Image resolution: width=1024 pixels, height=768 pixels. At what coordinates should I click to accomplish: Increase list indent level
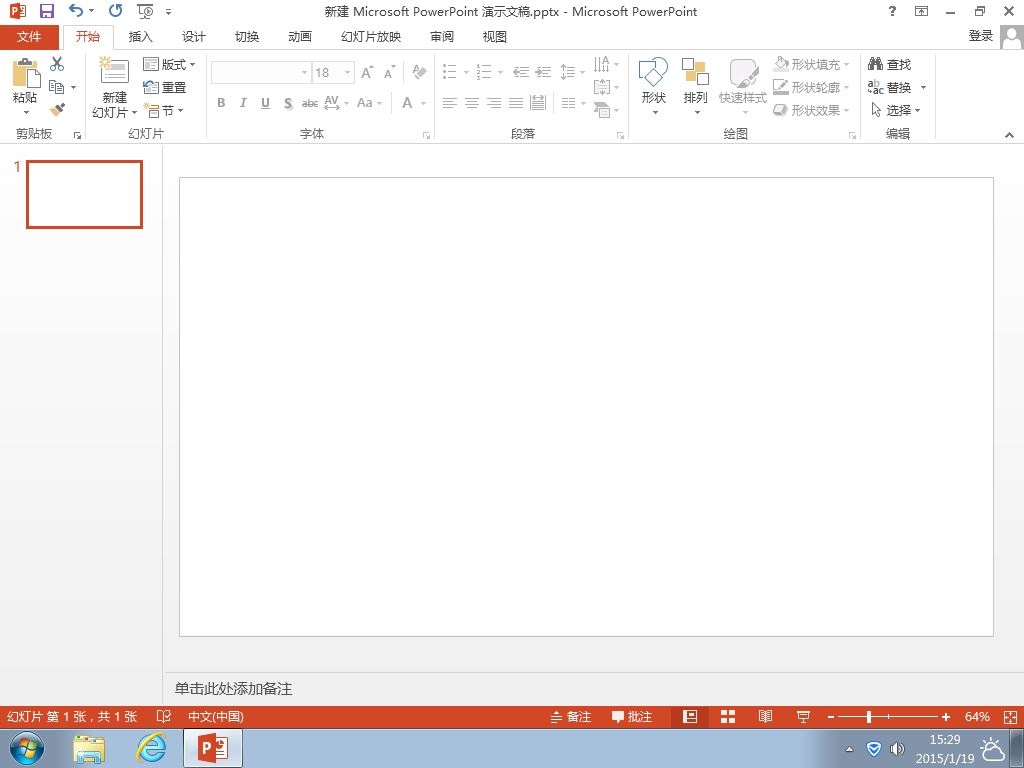[543, 72]
